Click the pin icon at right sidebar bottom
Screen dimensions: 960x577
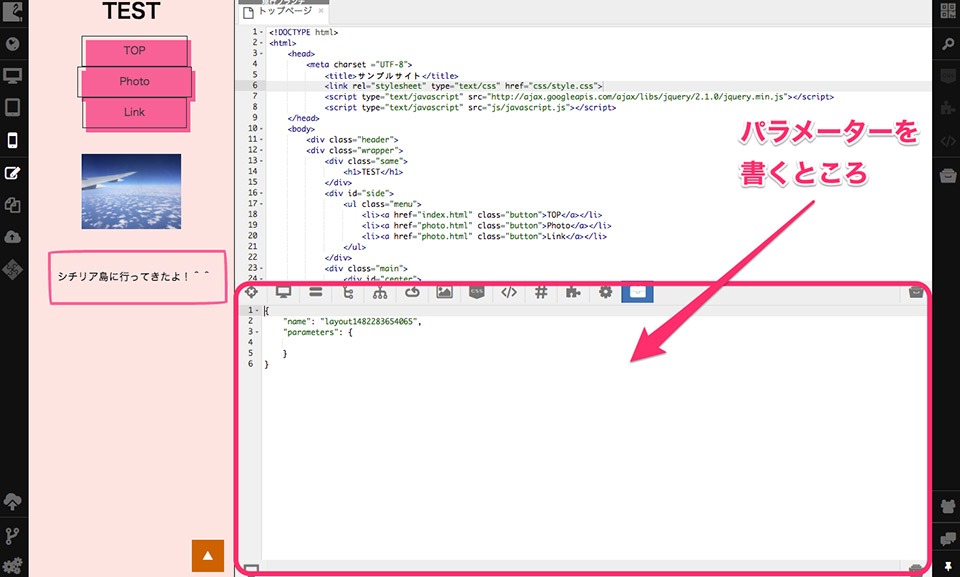point(948,567)
